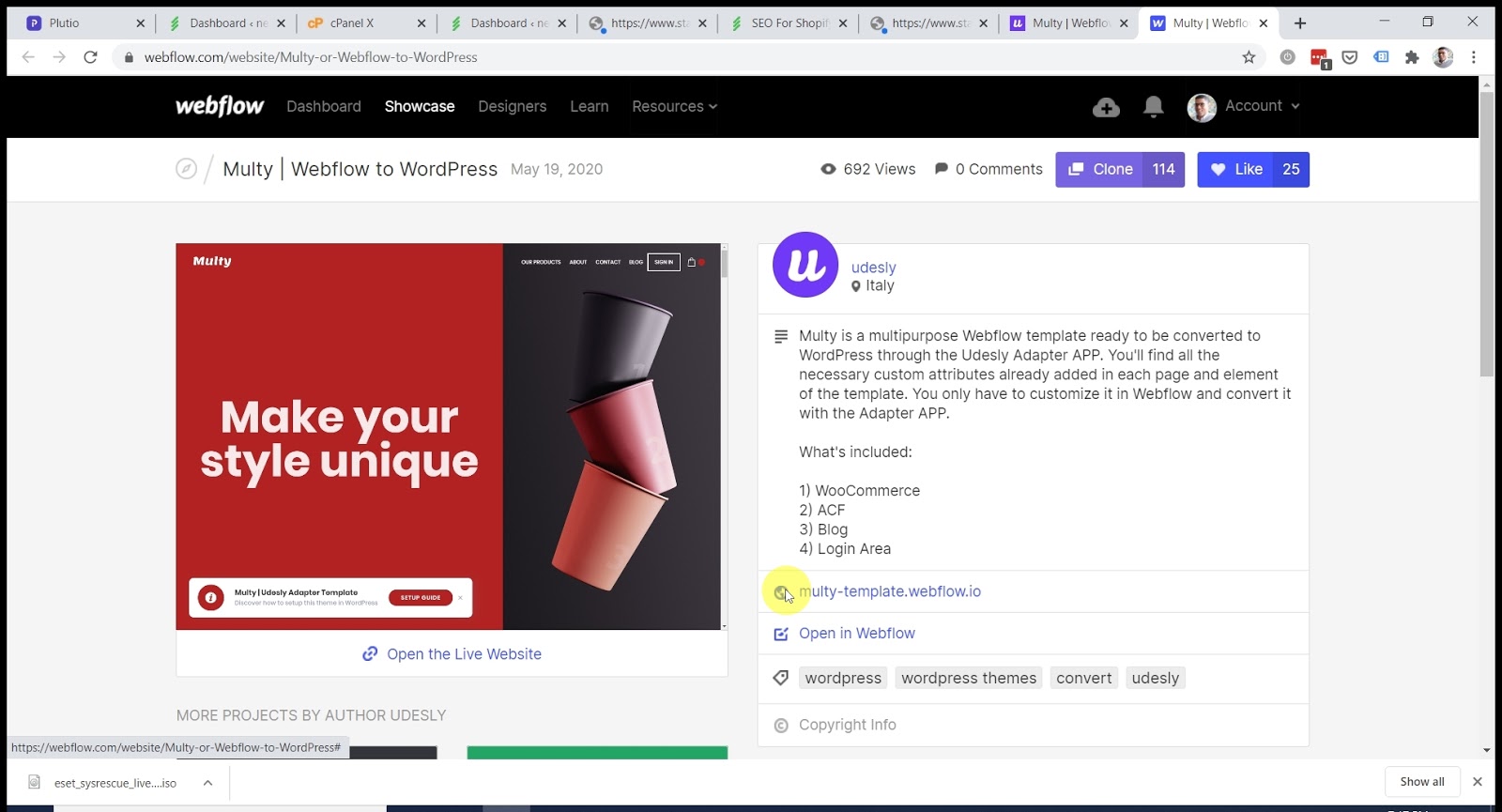Image resolution: width=1502 pixels, height=812 pixels.
Task: Click the speech bubble comments icon
Action: [942, 169]
